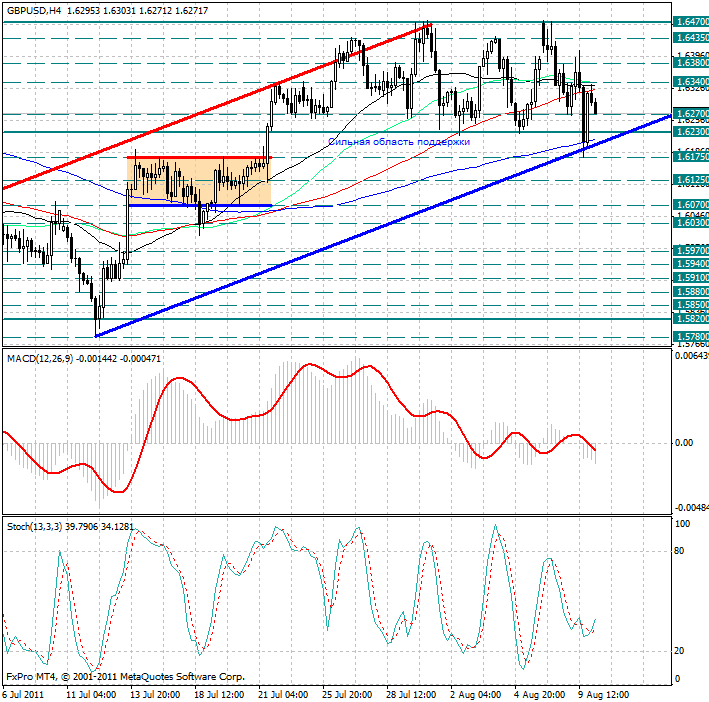This screenshot has width=709, height=702.
Task: Click the '2 Aug 04:00' time label
Action: tap(475, 695)
